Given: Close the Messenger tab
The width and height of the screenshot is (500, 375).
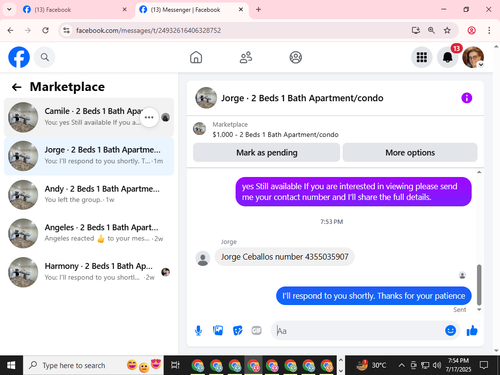Looking at the screenshot, I should [x=241, y=10].
